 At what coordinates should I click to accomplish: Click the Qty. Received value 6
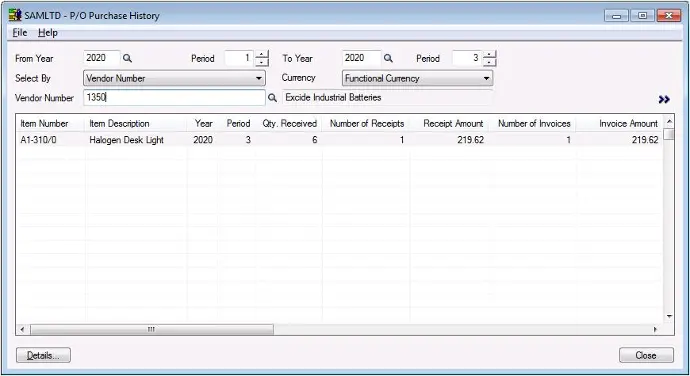[289, 140]
